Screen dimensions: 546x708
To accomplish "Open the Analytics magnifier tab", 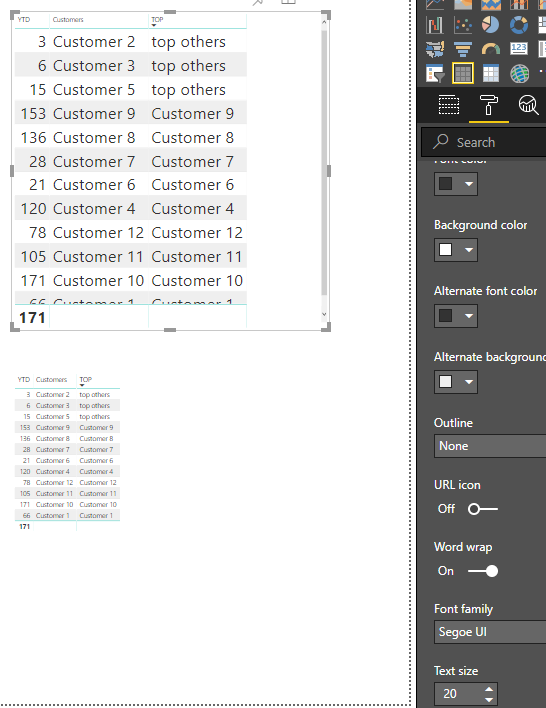I will point(528,105).
